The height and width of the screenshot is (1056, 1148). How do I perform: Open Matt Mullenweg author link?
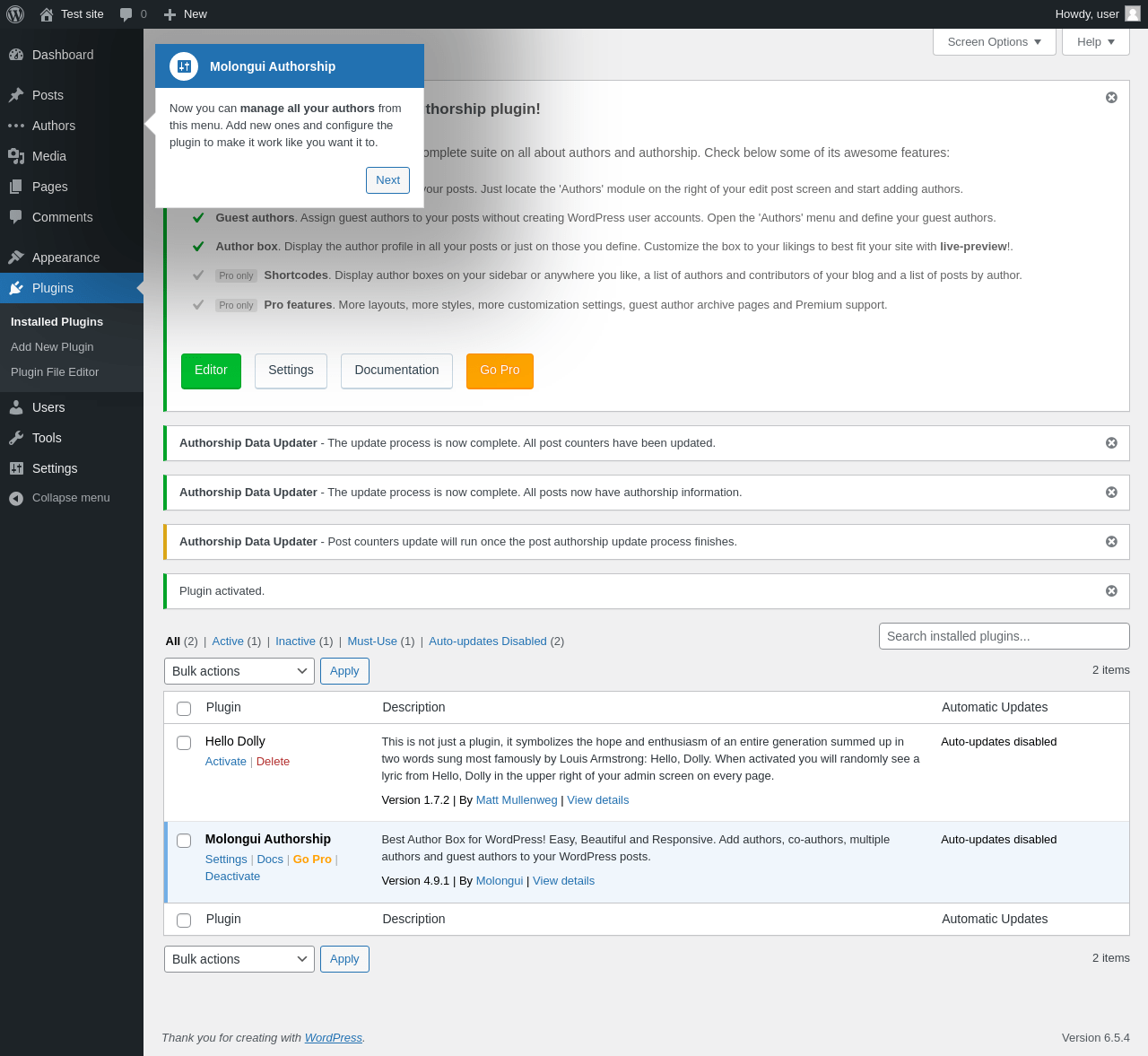(517, 800)
